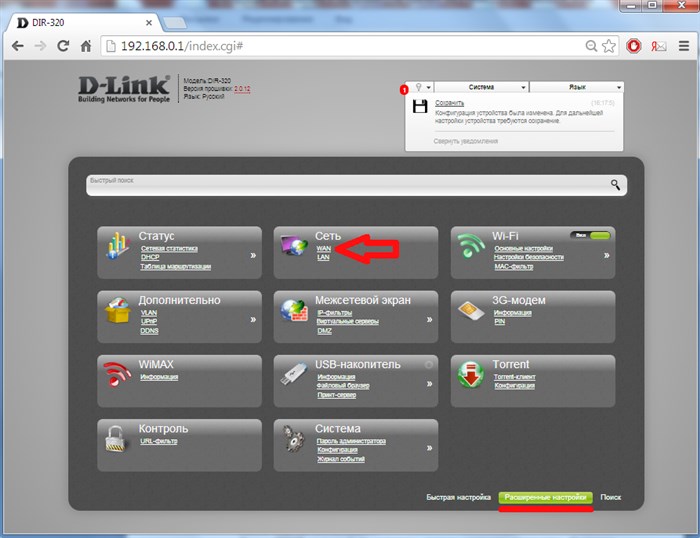
Task: Click the floppy disk save icon
Action: tap(420, 107)
